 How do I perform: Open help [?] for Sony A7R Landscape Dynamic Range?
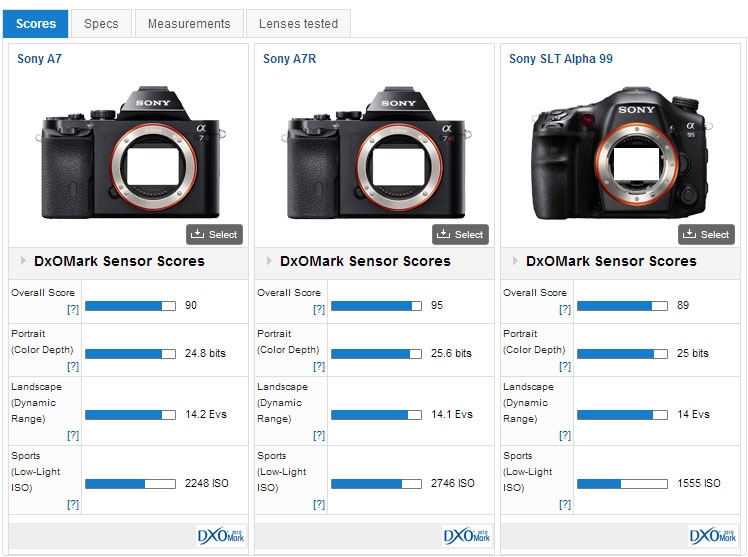(319, 435)
